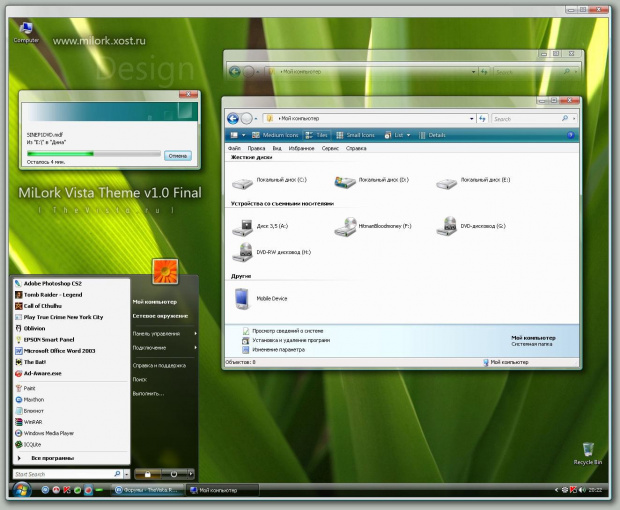Click the power button in Start menu
Viewport: 620px width, 510px height.
174,473
